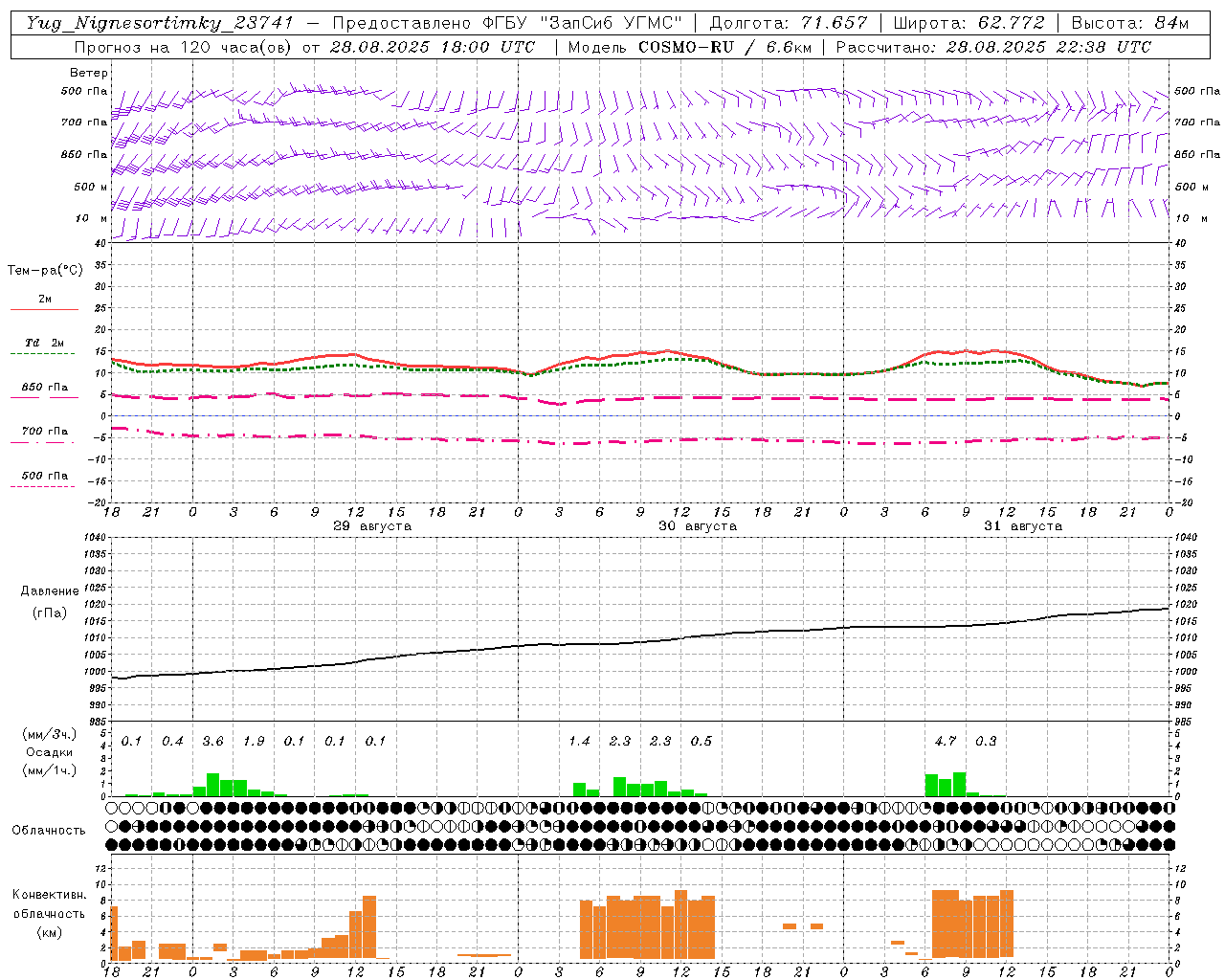
Task: Click the 0.5 precipitation total value
Action: click(x=702, y=742)
